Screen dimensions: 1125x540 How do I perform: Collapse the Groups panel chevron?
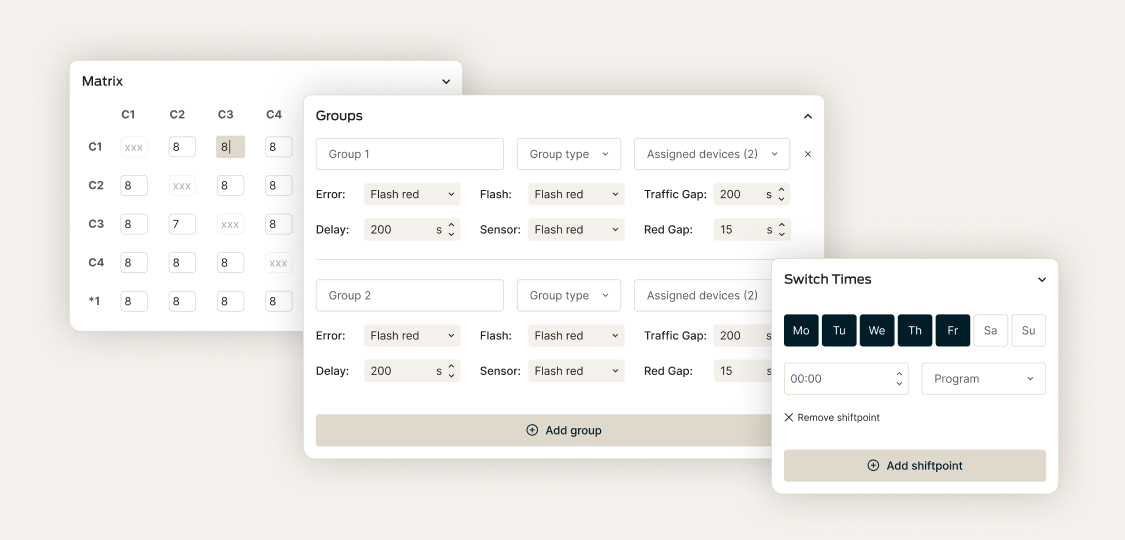click(x=808, y=116)
